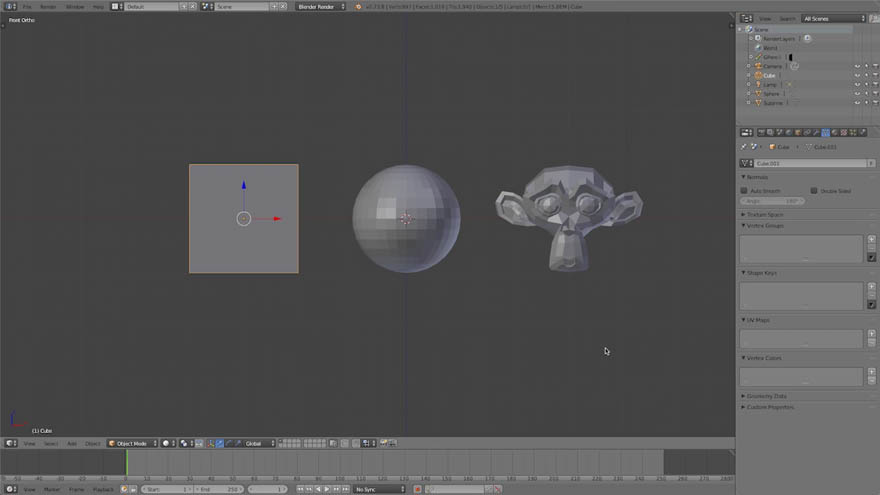The width and height of the screenshot is (880, 495).
Task: Expand the Suzanne item in the outliner
Action: 749,103
